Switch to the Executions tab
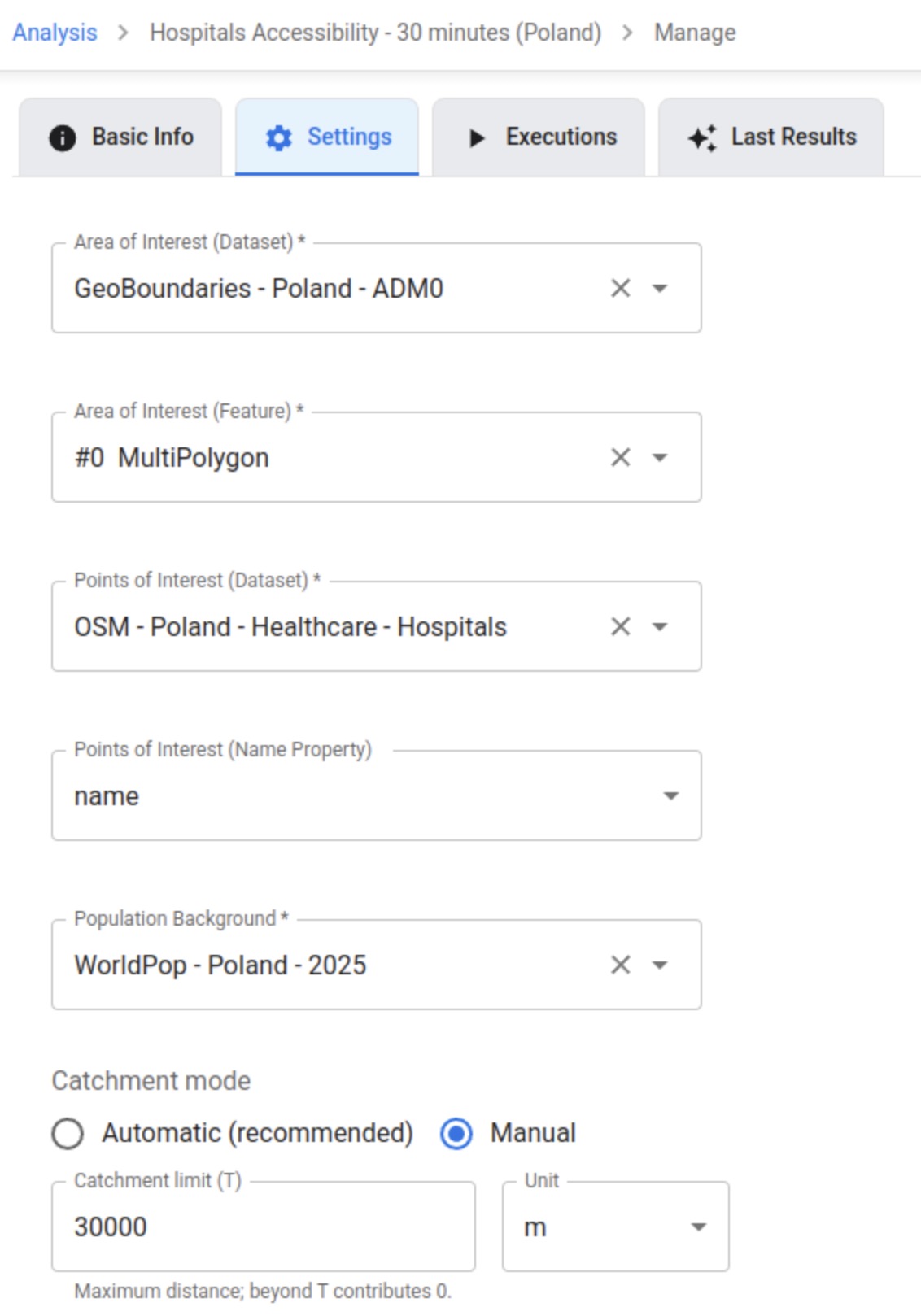This screenshot has height=1316, width=921. [x=539, y=137]
